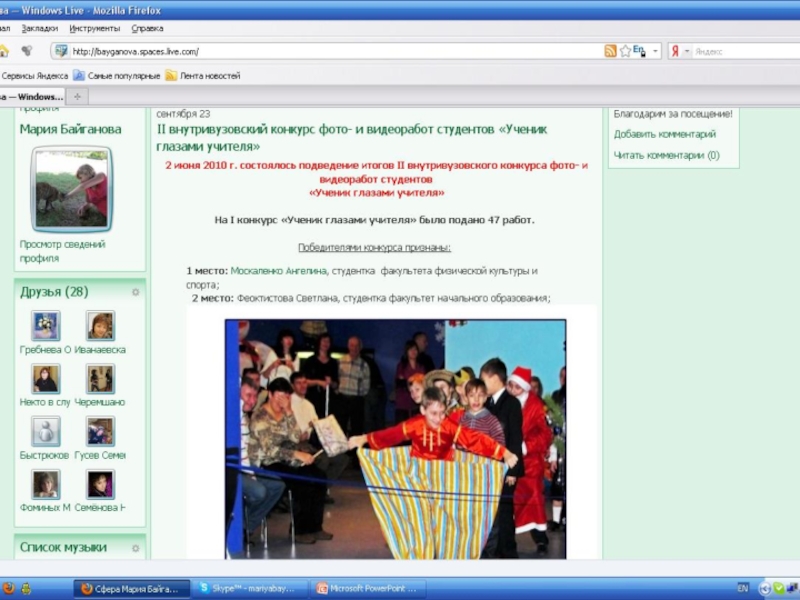Click the stage performance photo in post
This screenshot has width=800, height=600.
coord(395,439)
